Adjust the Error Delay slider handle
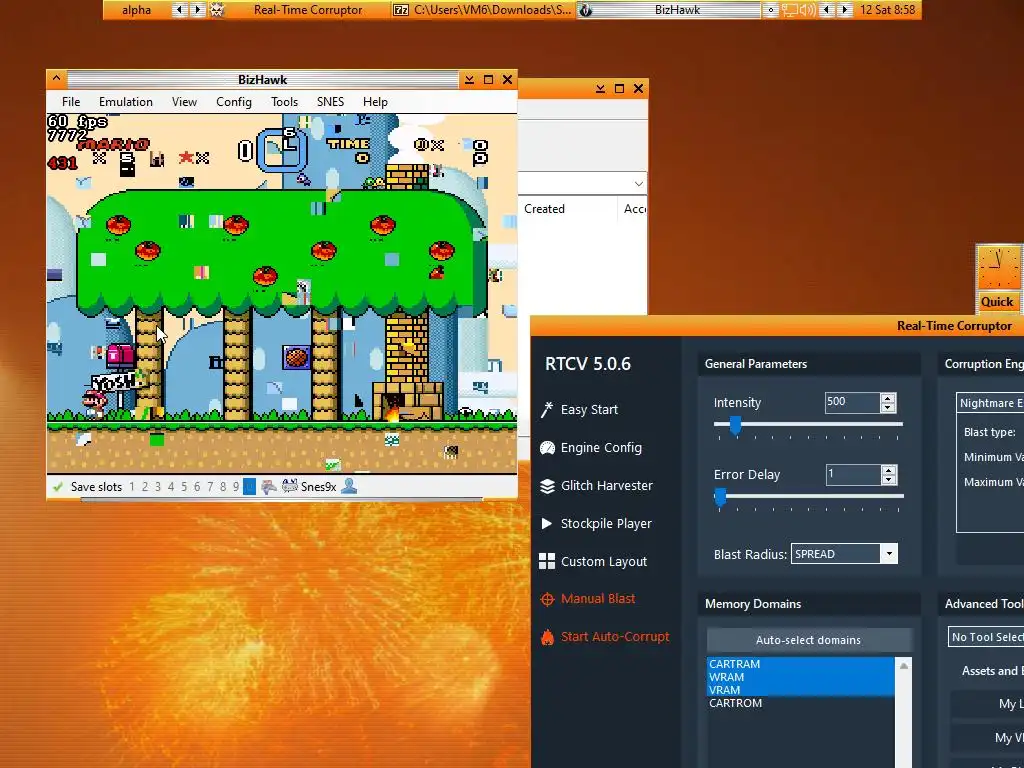The width and height of the screenshot is (1024, 768). [720, 497]
